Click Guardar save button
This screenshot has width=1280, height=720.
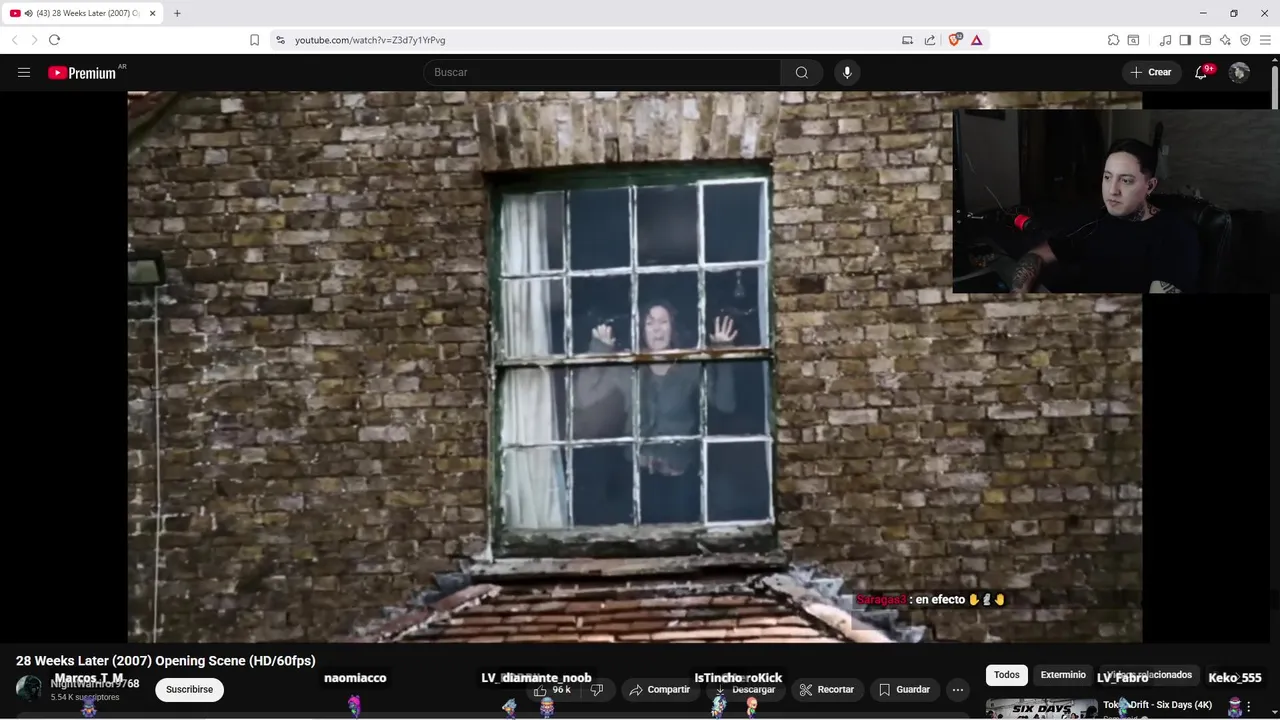pyautogui.click(x=904, y=690)
